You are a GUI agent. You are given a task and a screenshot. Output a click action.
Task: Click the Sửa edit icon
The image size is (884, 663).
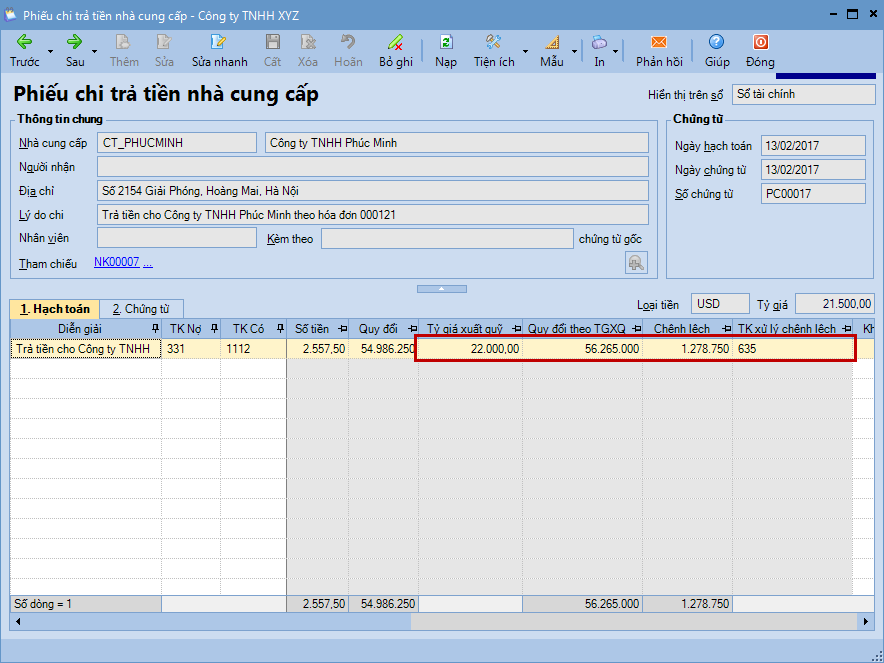point(164,51)
